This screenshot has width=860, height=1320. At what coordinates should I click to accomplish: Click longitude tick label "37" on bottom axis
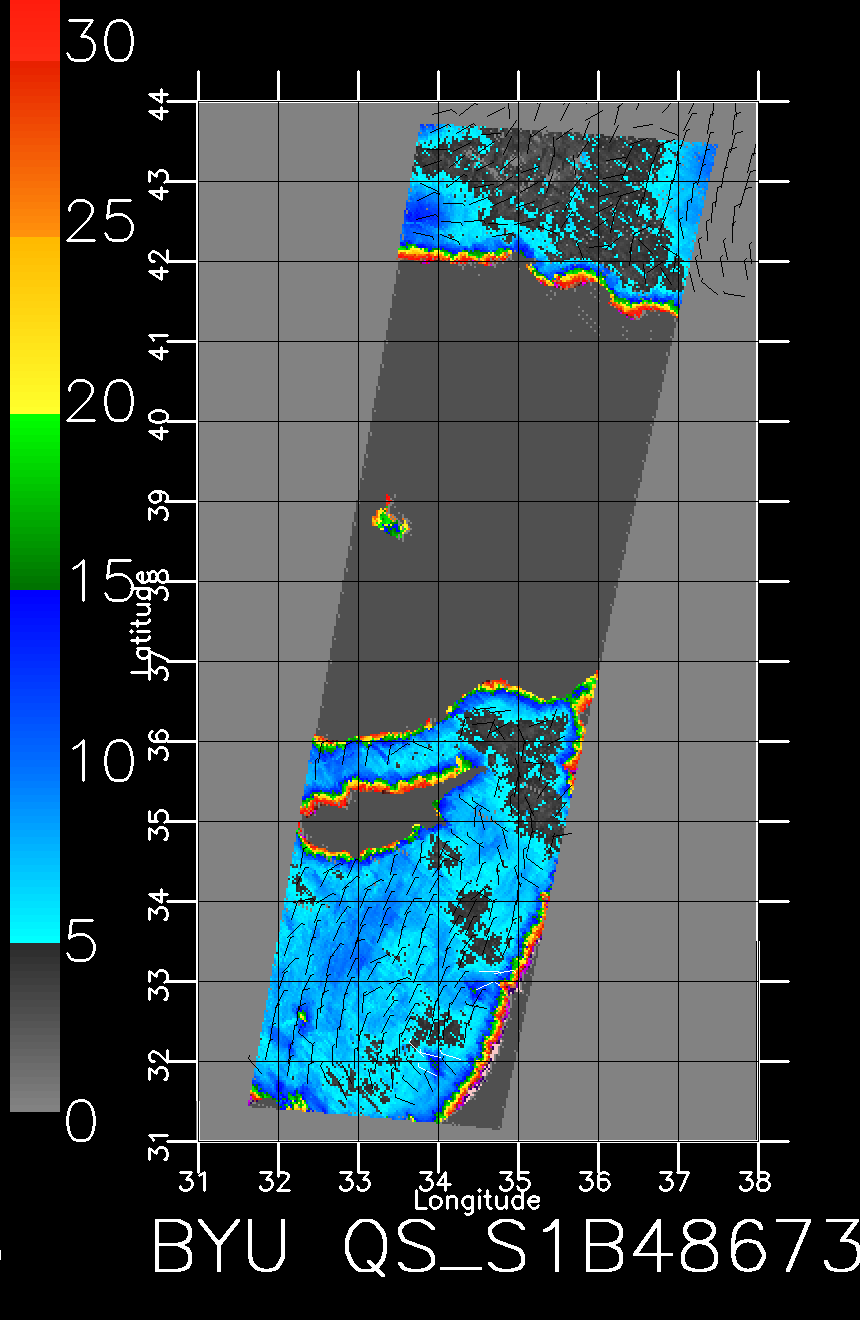pyautogui.click(x=676, y=1181)
